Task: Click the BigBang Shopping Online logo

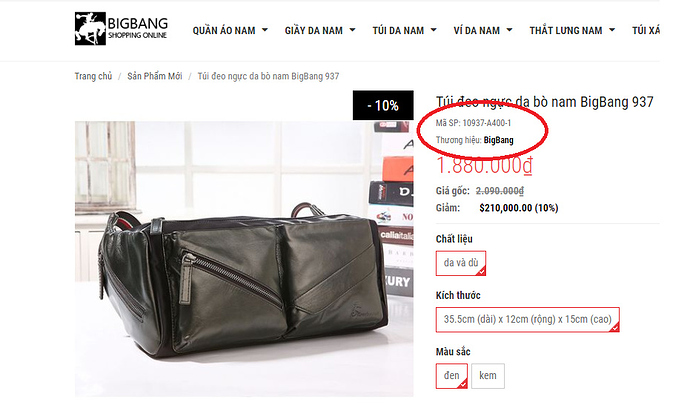Action: 121,29
